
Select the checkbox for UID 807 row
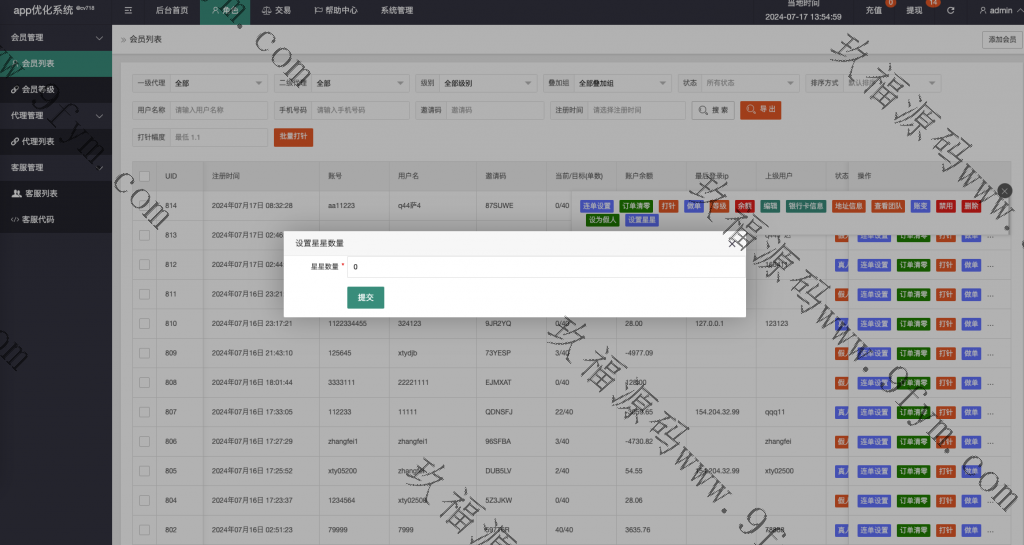coord(144,412)
